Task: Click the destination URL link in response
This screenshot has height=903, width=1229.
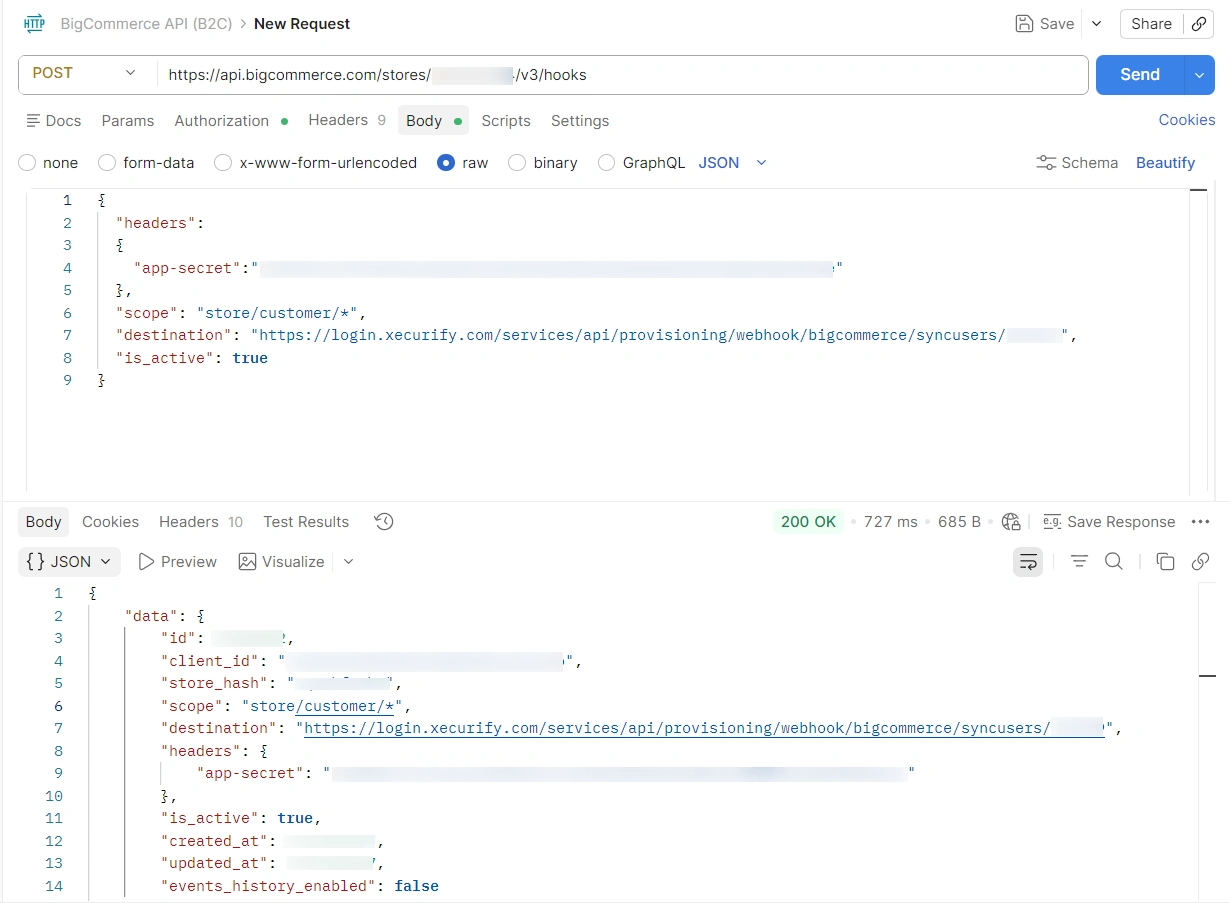Action: tap(703, 728)
